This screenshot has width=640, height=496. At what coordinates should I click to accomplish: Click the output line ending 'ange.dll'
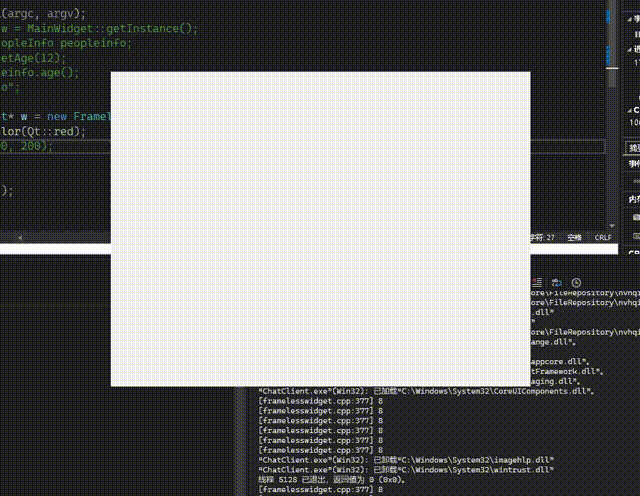[x=553, y=342]
